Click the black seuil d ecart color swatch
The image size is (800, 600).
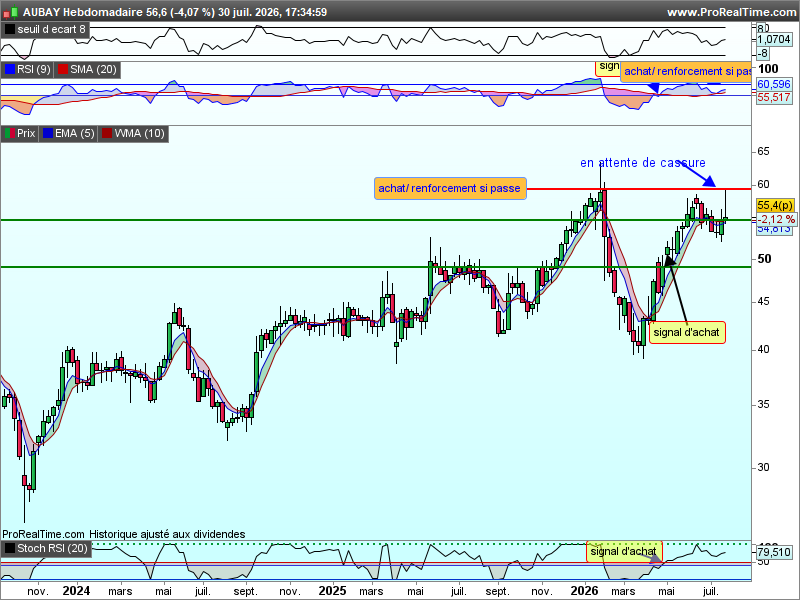coord(10,30)
